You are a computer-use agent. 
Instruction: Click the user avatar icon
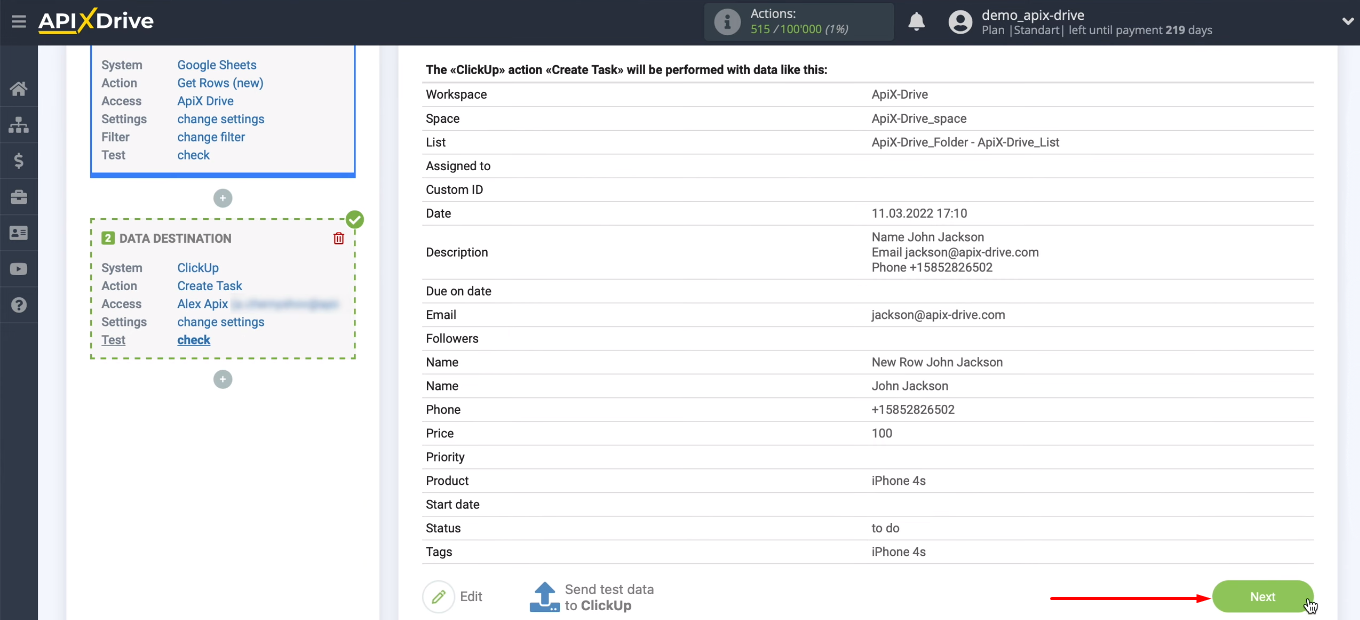click(x=960, y=22)
